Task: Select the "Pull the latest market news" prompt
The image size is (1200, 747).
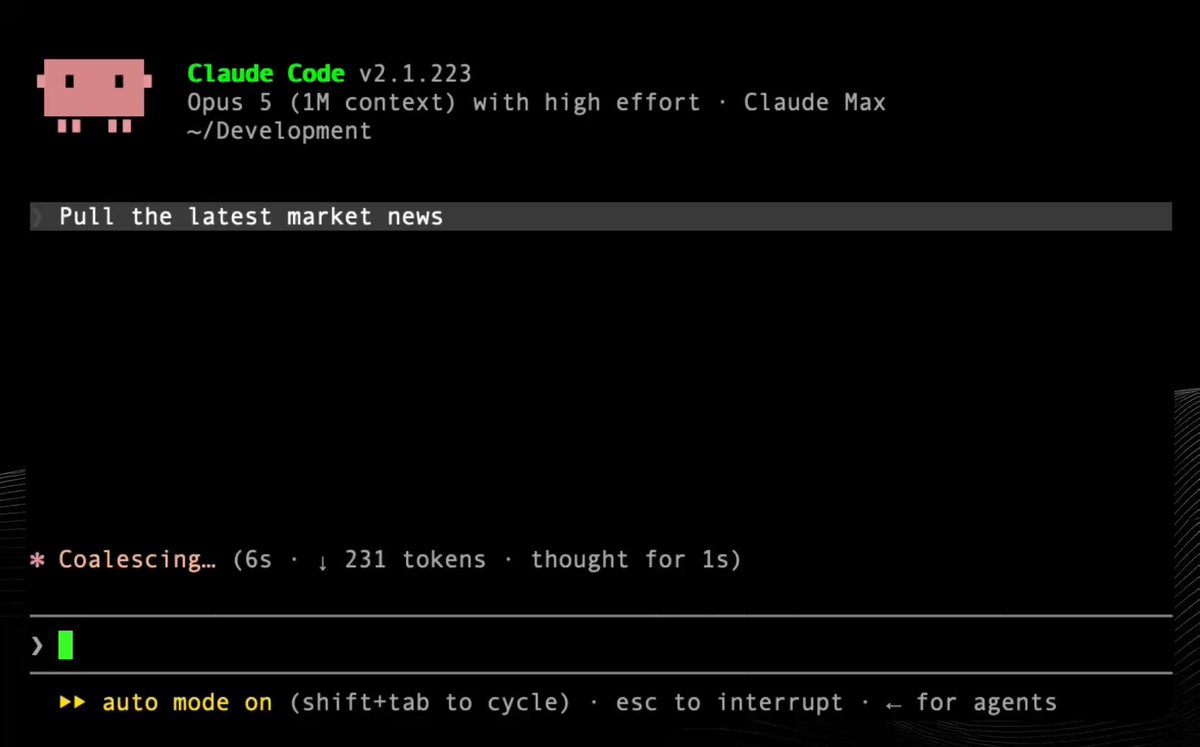Action: coord(251,217)
